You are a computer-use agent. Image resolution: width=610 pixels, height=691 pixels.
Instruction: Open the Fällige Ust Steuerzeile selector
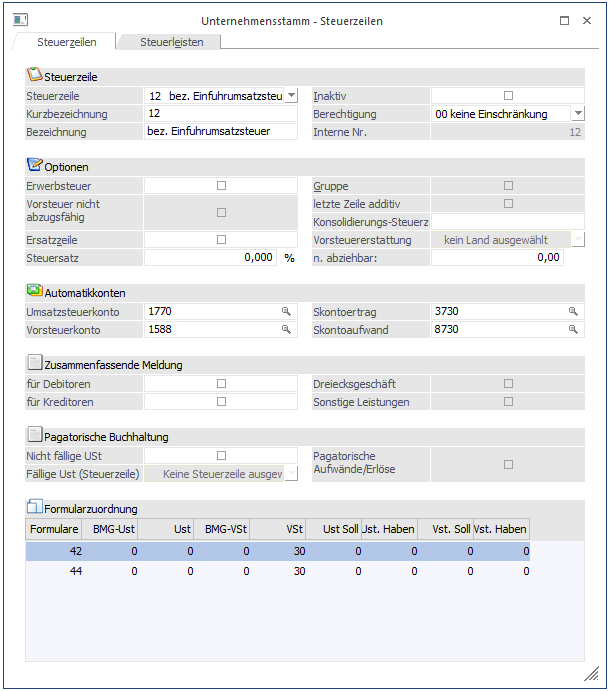[x=291, y=474]
